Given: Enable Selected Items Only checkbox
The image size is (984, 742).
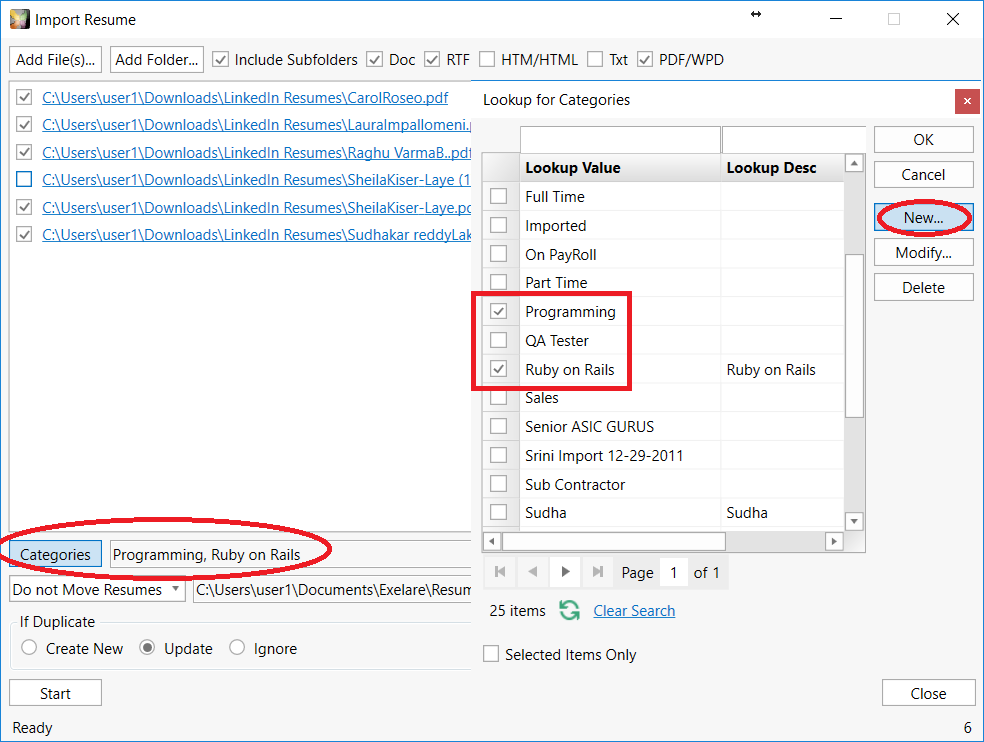Looking at the screenshot, I should point(491,654).
